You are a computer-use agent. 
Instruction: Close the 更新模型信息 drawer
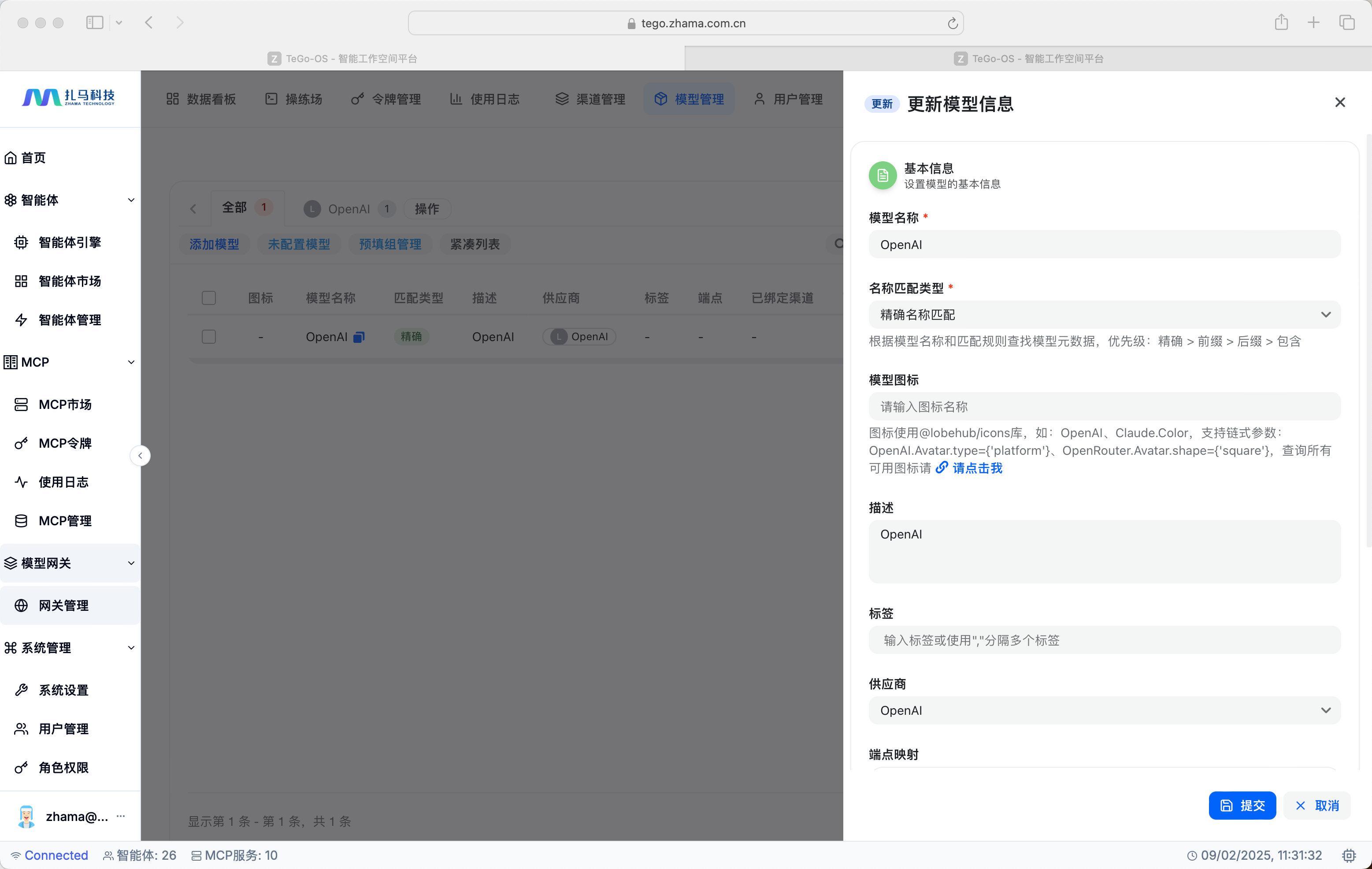coord(1339,103)
